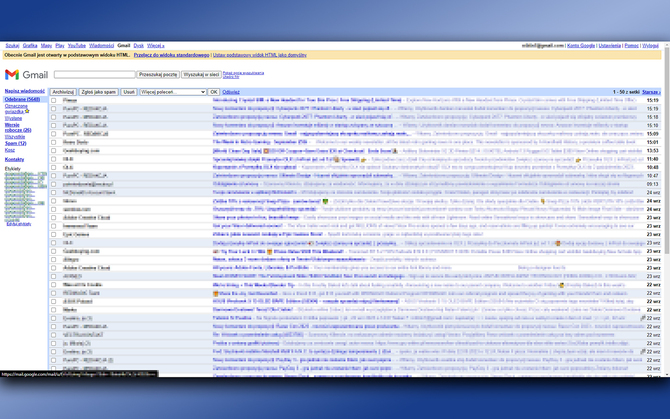The width and height of the screenshot is (670, 419).
Task: Click the Archiwizuj button
Action: (63, 92)
